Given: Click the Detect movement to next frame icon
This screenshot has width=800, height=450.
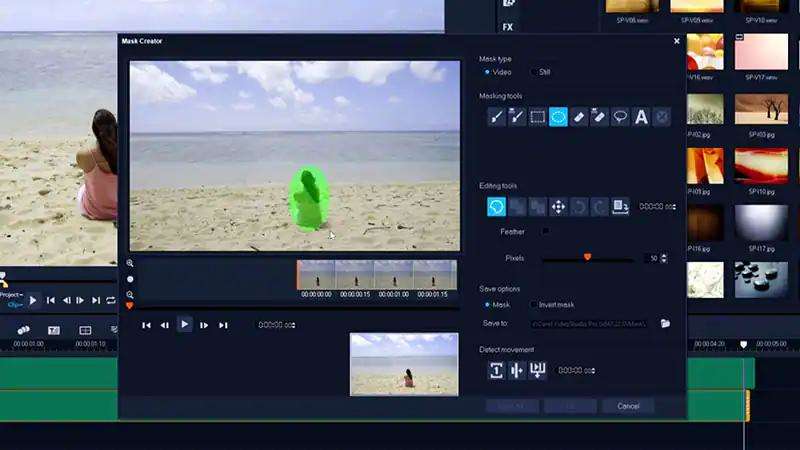Looking at the screenshot, I should pos(496,370).
